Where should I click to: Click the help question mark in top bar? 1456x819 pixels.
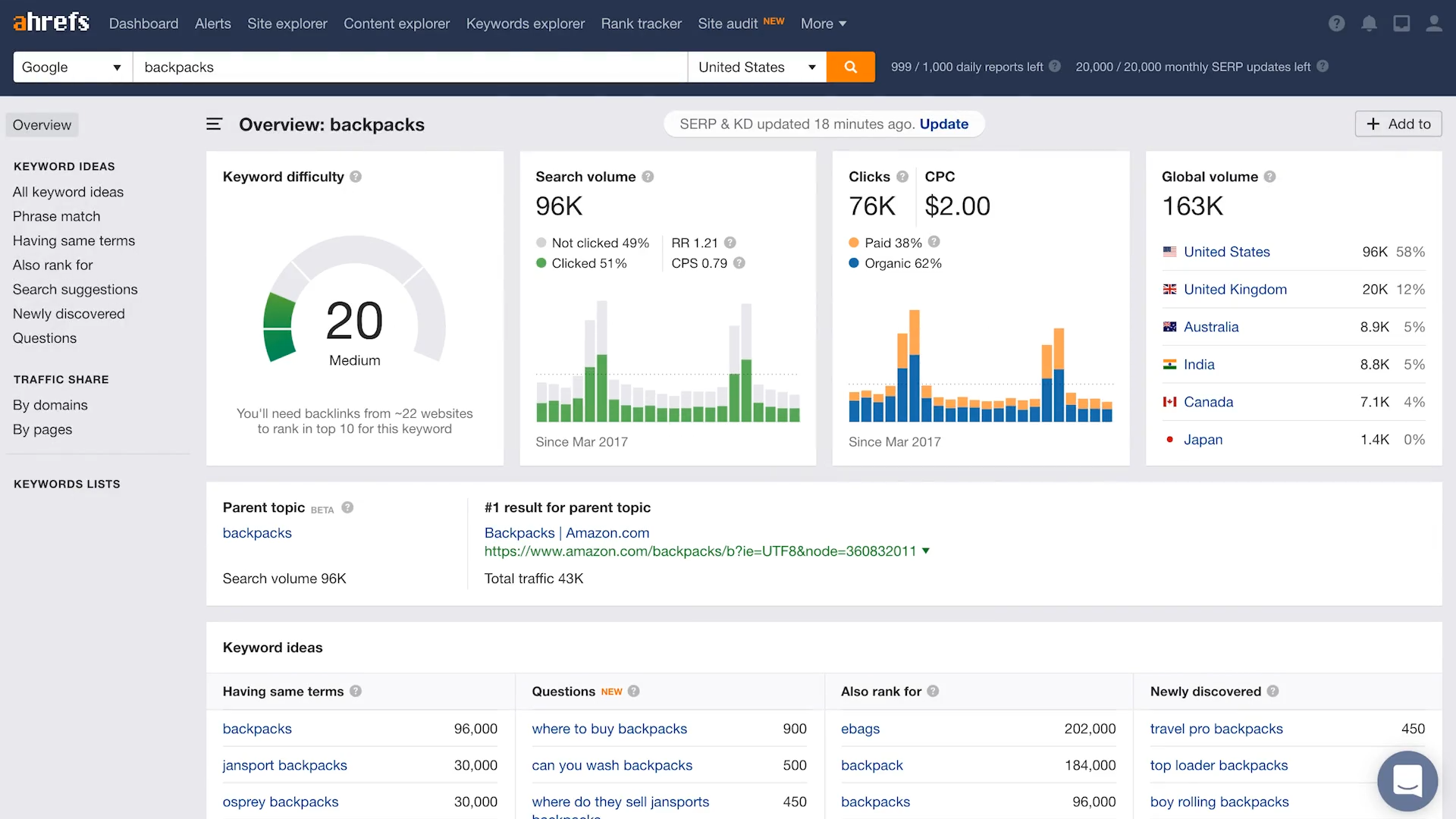pyautogui.click(x=1336, y=24)
